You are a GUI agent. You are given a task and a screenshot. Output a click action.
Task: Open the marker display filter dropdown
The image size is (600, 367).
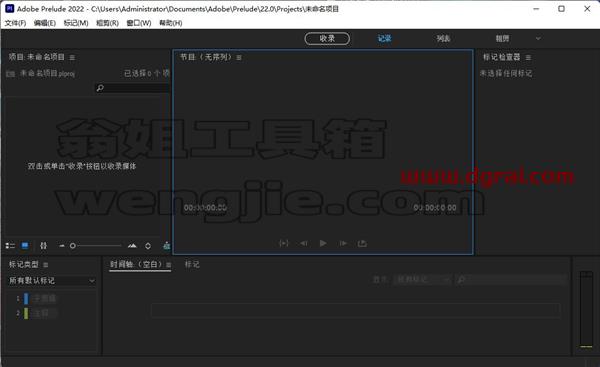422,280
